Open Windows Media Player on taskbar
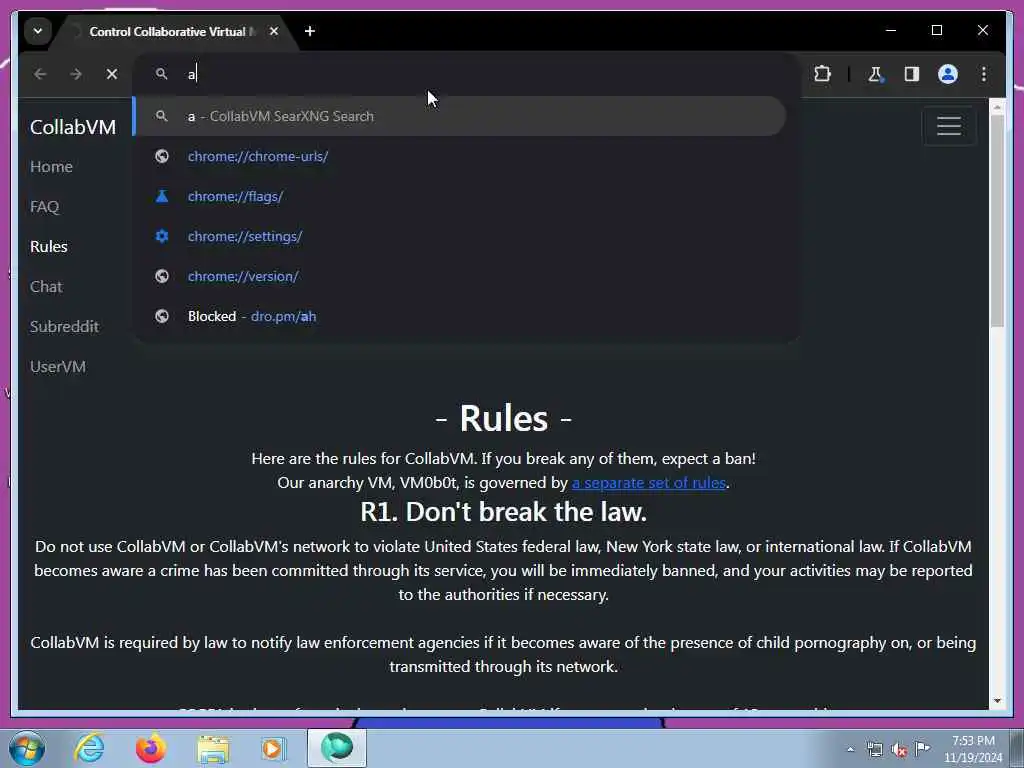Viewport: 1024px width, 768px height. pos(273,748)
